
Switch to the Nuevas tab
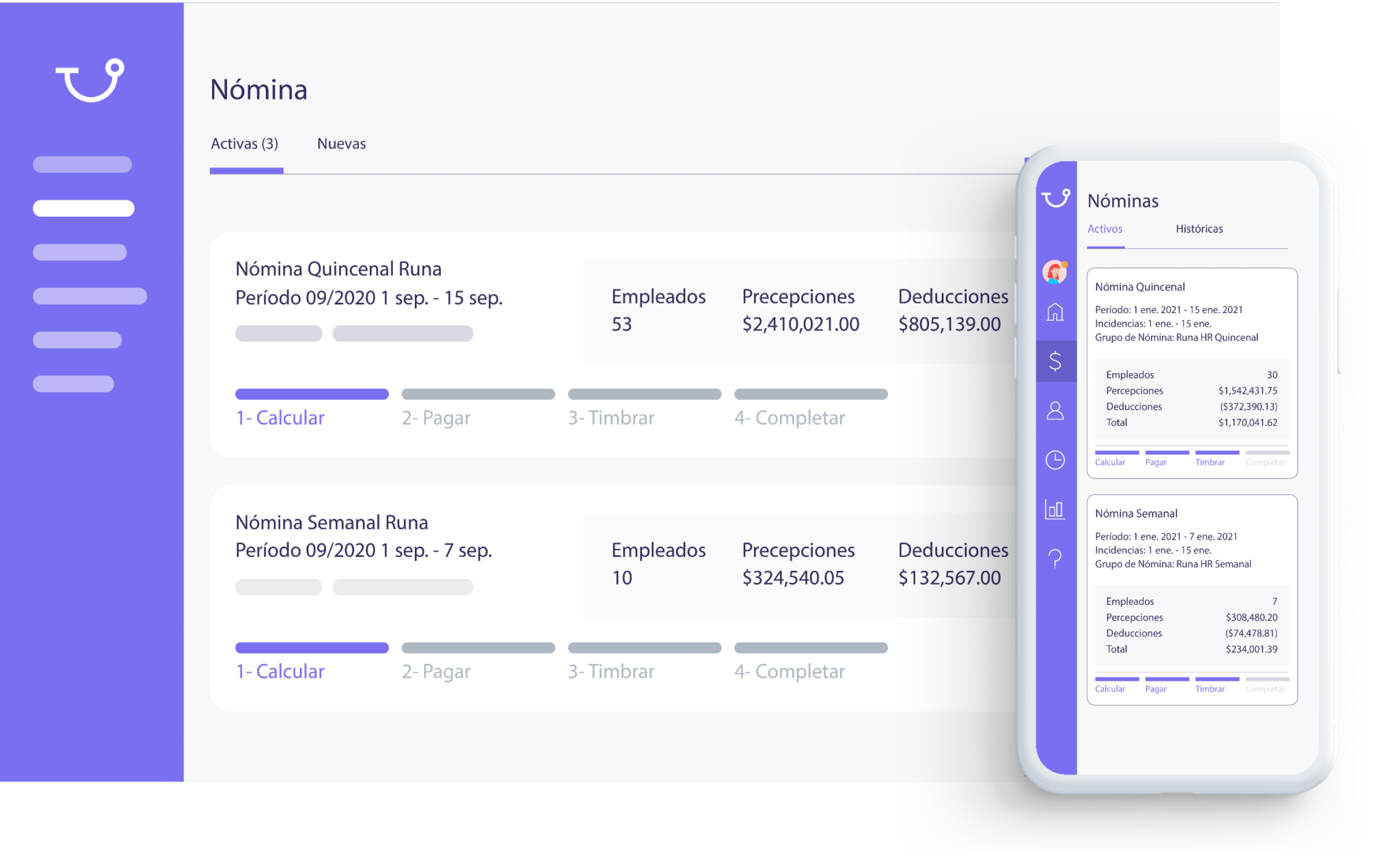point(341,144)
